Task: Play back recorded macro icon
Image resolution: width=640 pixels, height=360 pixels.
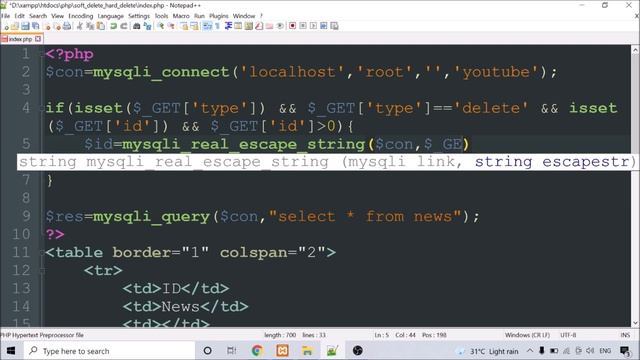Action: click(313, 26)
